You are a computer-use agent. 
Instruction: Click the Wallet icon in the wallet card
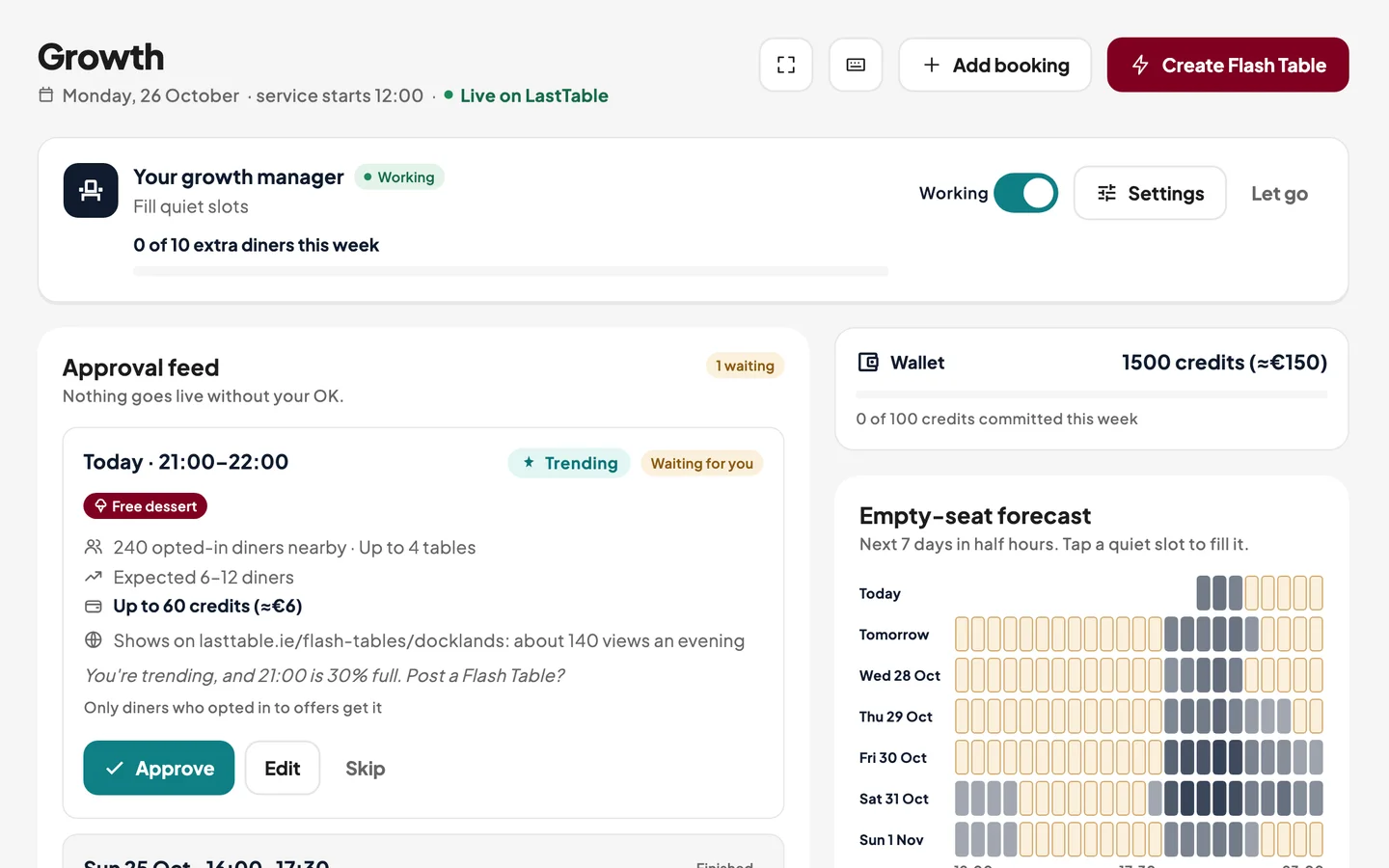(868, 363)
